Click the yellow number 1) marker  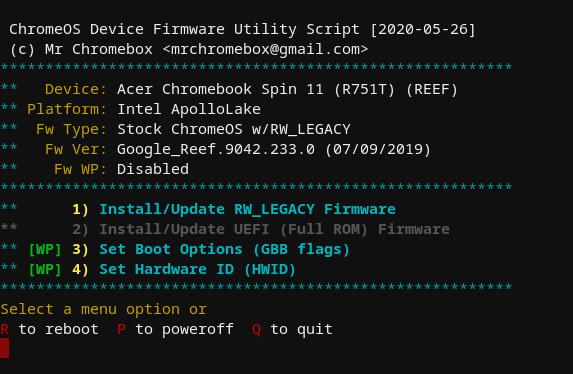80,209
